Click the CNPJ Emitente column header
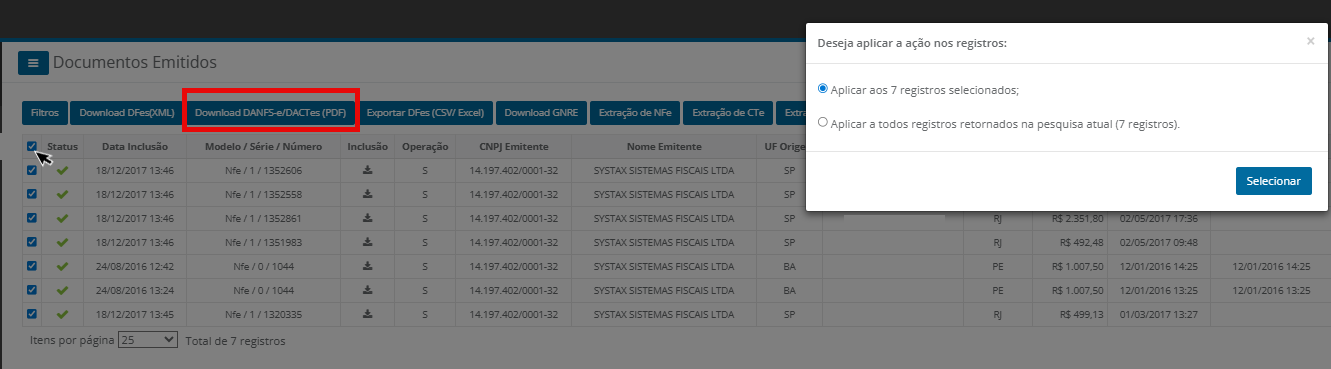The image size is (1331, 369). [514, 147]
